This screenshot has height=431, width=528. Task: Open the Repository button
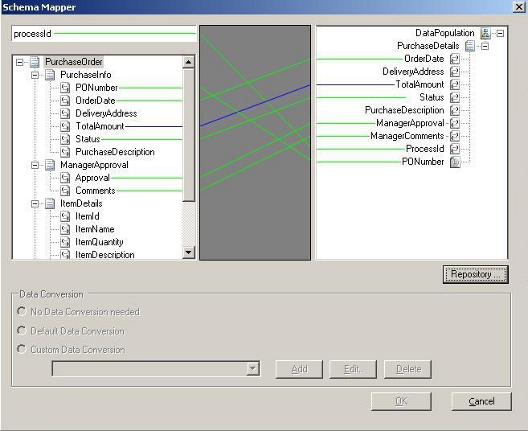[475, 274]
